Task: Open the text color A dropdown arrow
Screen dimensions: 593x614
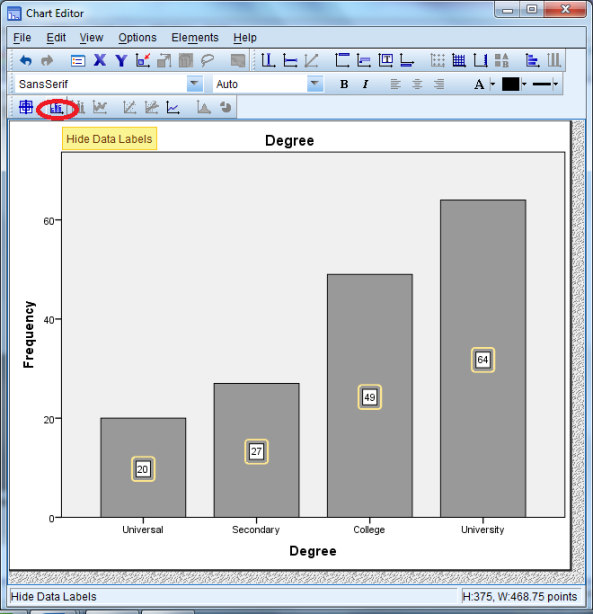Action: pos(493,84)
